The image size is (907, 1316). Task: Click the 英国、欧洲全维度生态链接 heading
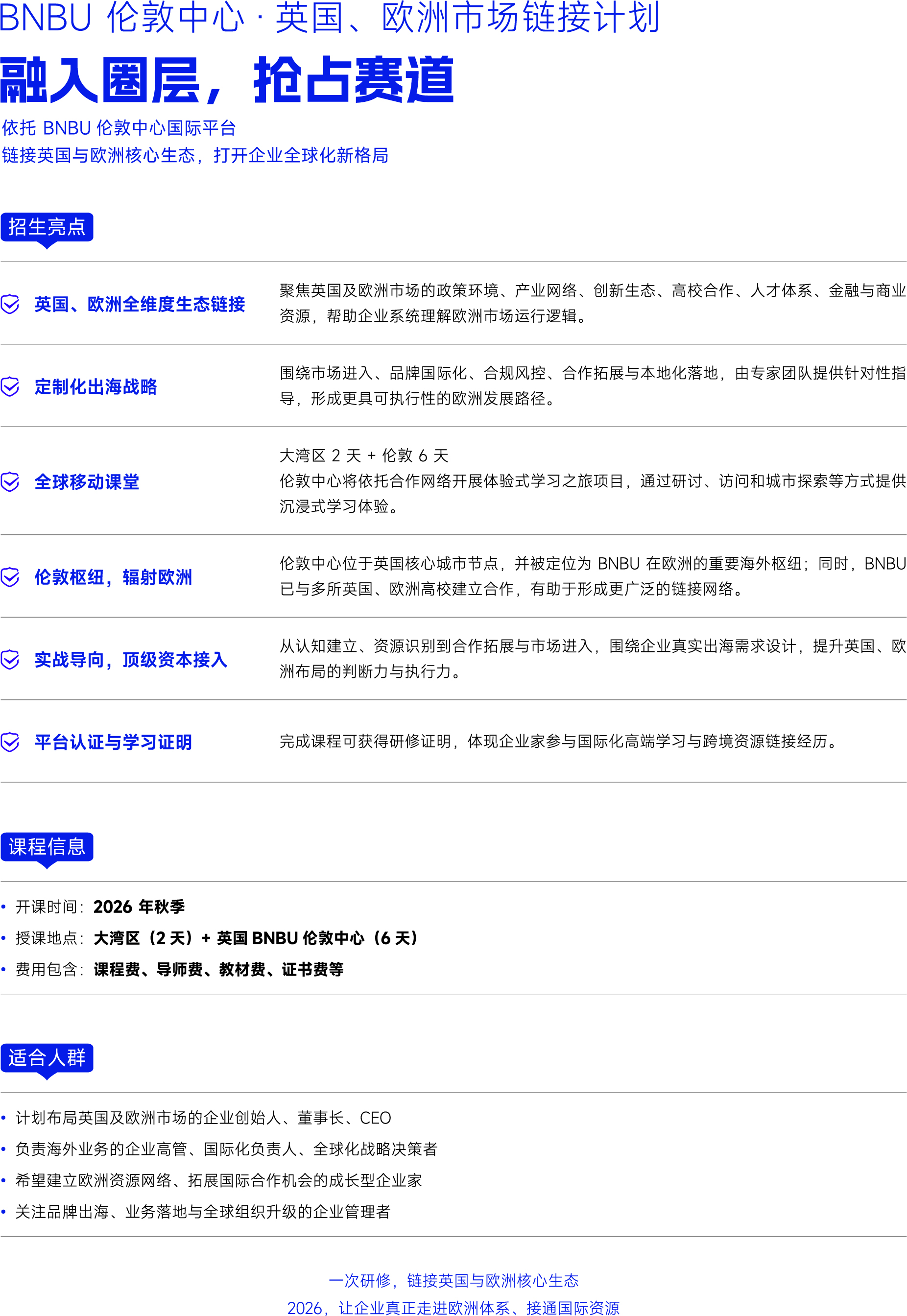[139, 304]
